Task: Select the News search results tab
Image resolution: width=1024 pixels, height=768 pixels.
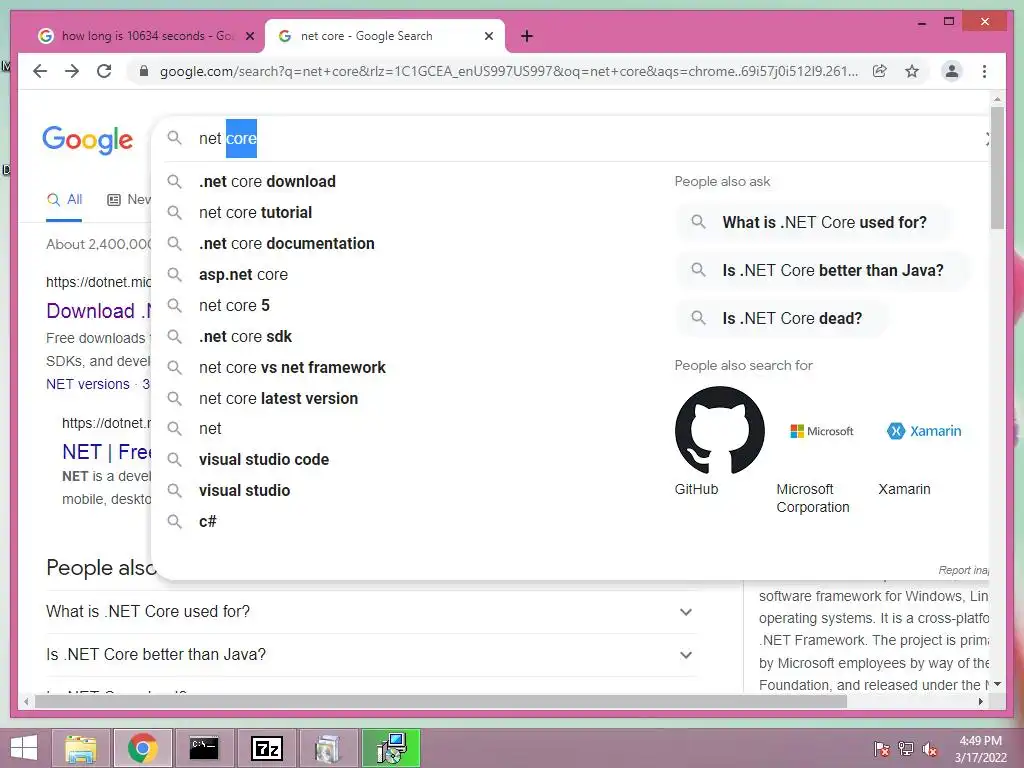Action: click(129, 200)
